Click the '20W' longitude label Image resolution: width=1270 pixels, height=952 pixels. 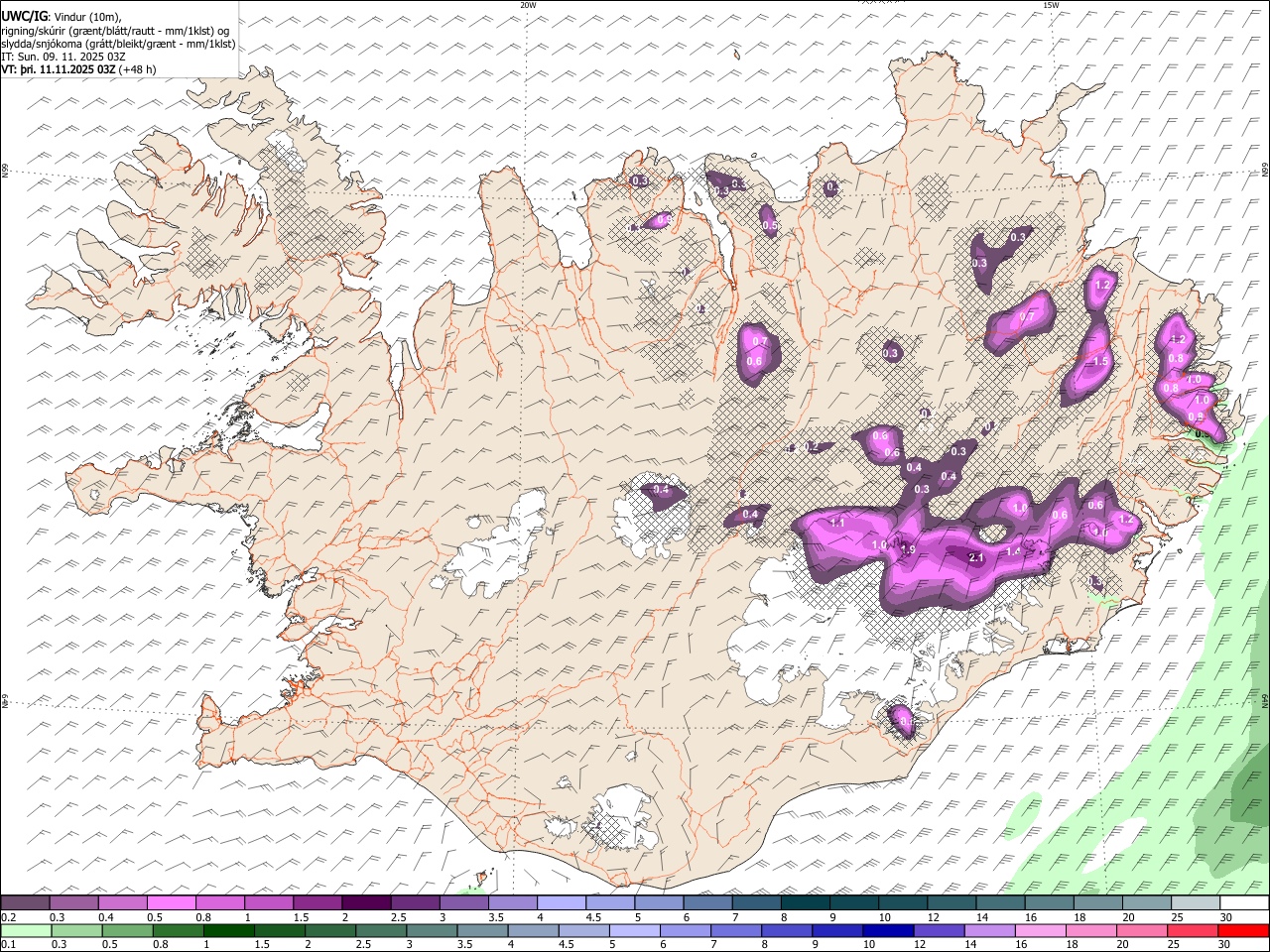tap(528, 5)
